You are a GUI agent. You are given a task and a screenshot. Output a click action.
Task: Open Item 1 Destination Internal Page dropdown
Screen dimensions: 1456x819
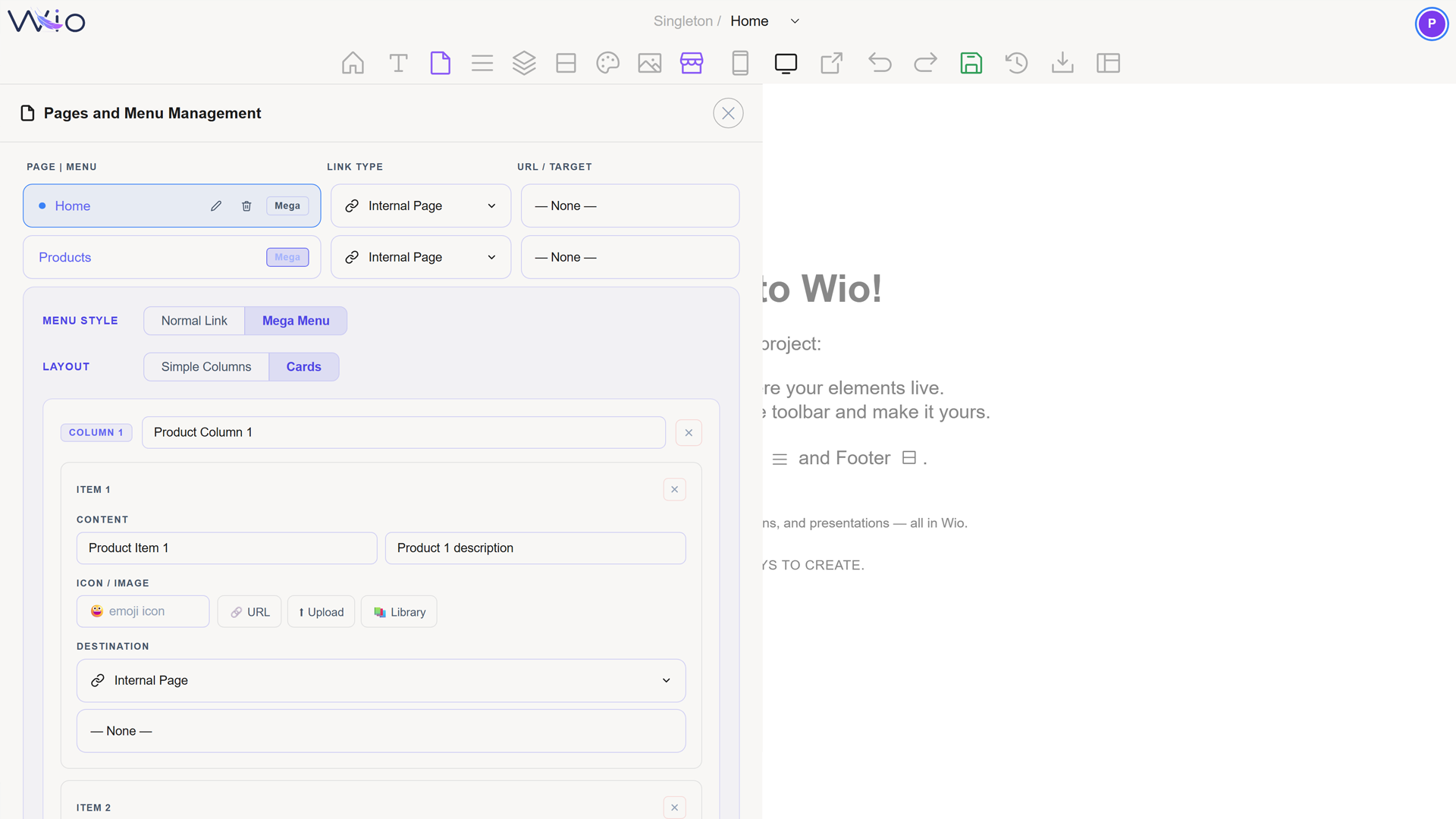(381, 680)
